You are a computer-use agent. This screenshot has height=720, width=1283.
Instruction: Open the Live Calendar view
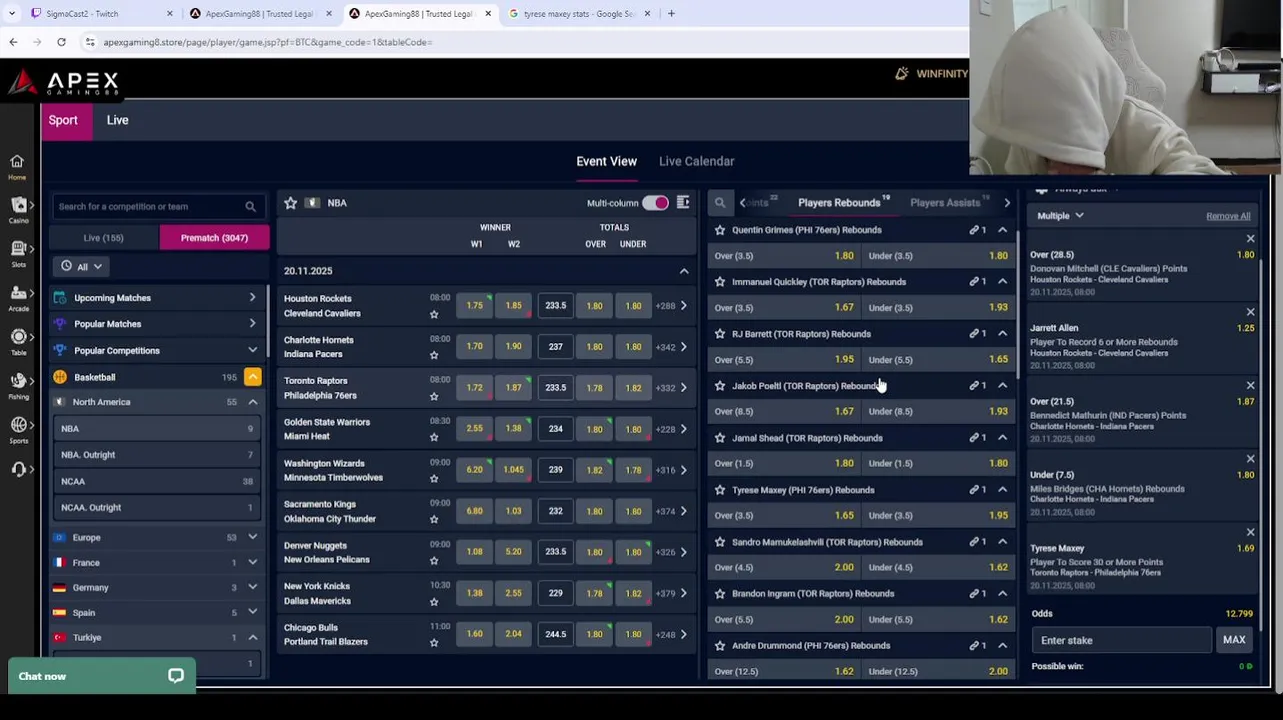coord(696,161)
